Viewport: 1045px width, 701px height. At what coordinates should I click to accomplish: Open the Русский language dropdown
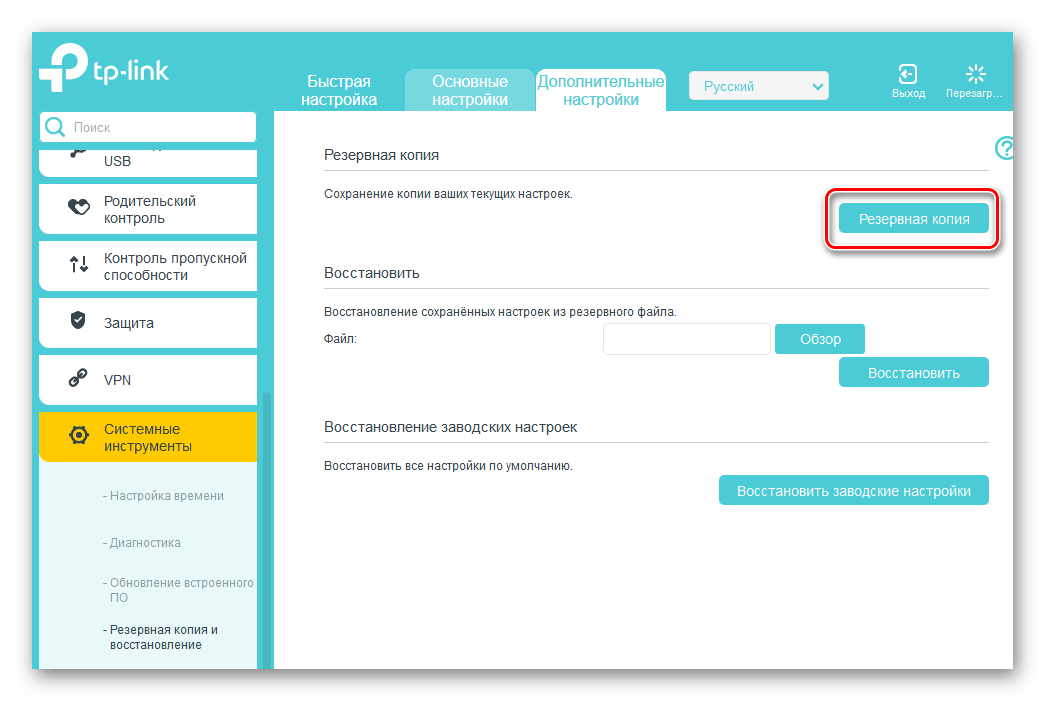(x=759, y=86)
